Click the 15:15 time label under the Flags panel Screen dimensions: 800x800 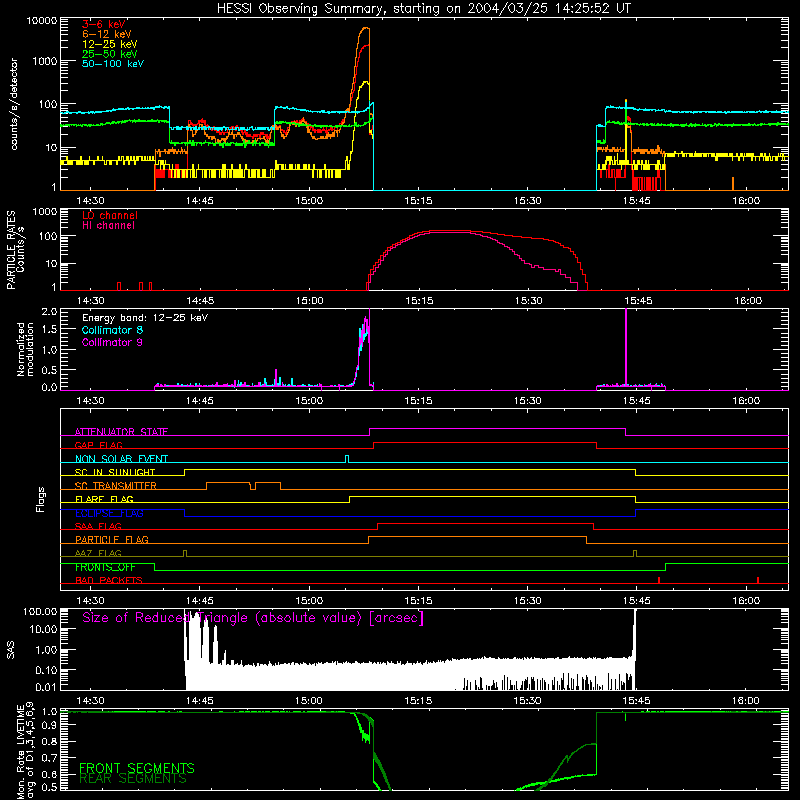pyautogui.click(x=418, y=601)
